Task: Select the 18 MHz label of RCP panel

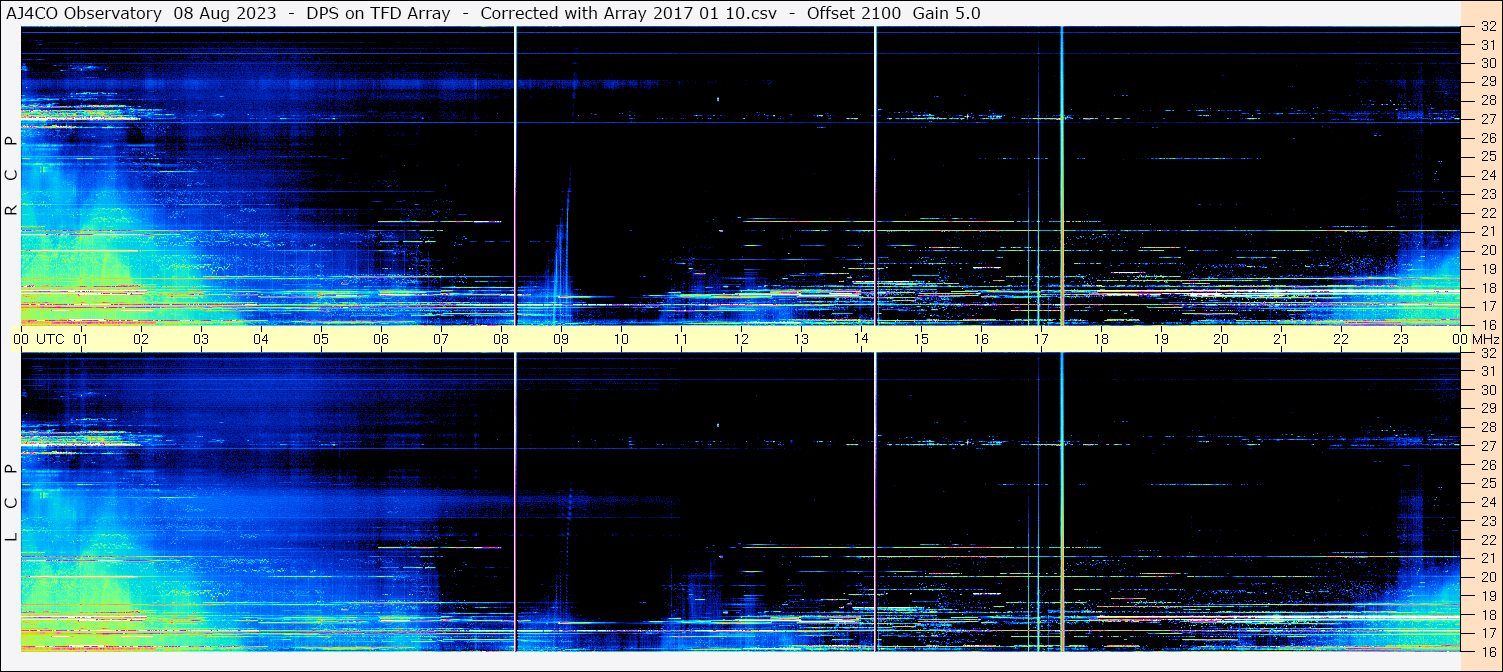Action: (1488, 287)
